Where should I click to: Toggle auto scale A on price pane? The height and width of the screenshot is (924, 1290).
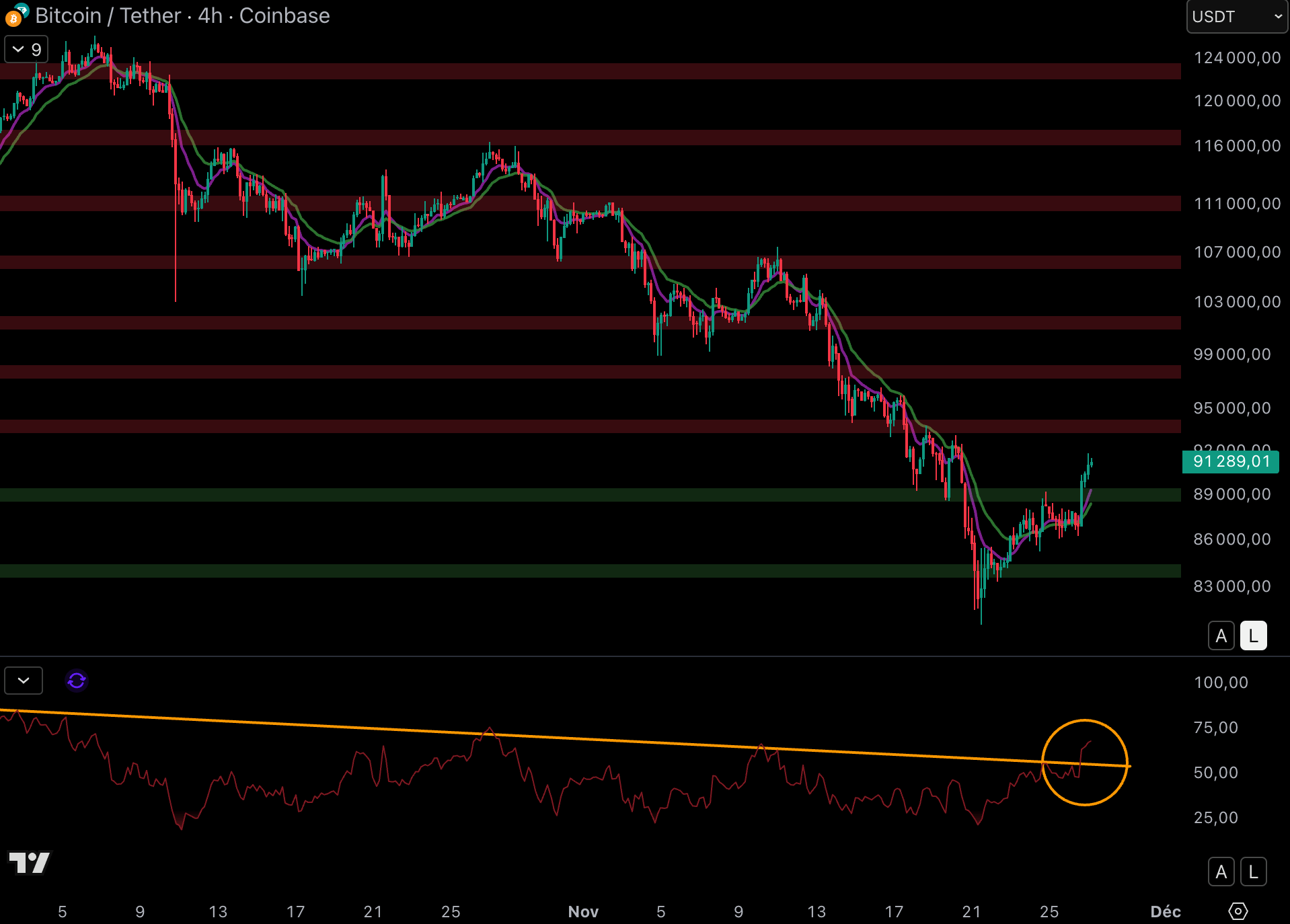tap(1221, 636)
